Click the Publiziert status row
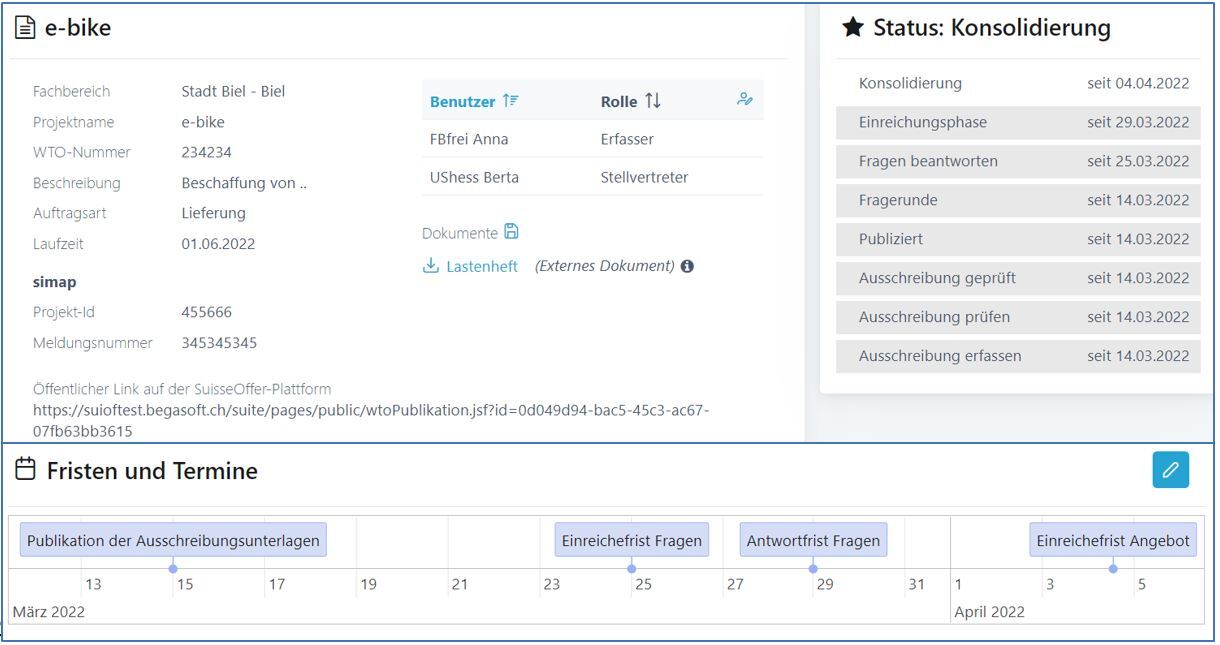This screenshot has height=645, width=1220. (1018, 239)
